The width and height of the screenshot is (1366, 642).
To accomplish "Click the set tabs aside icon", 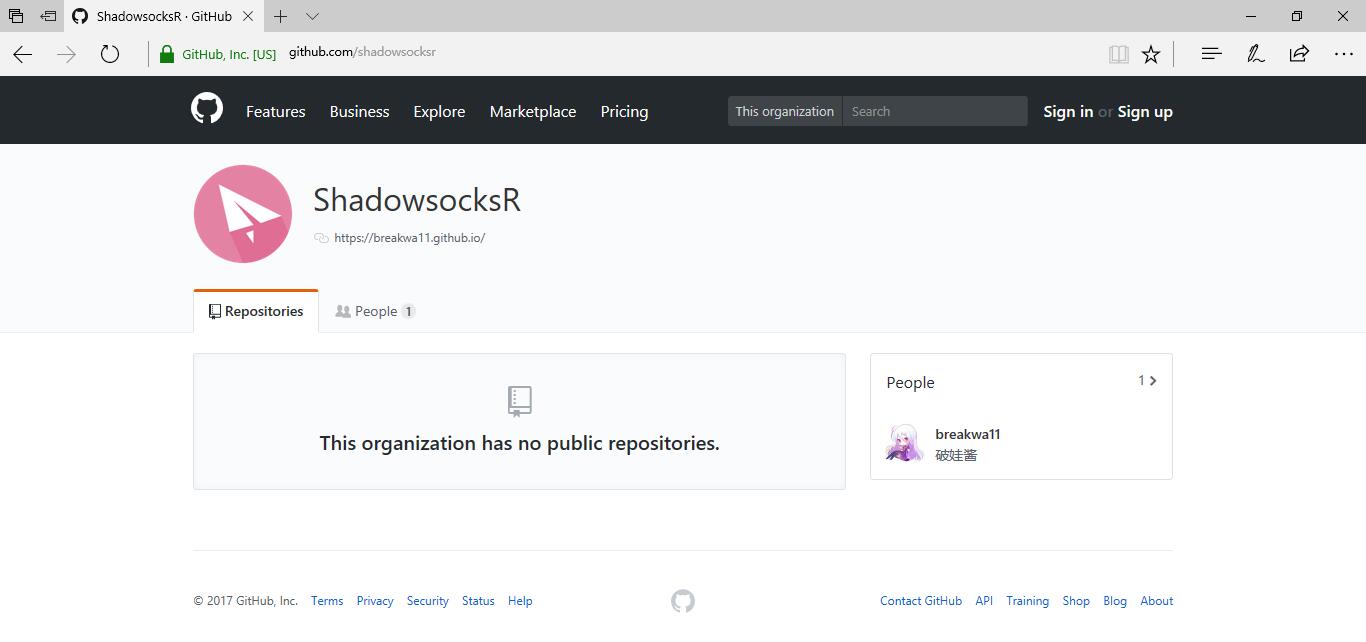I will (48, 16).
